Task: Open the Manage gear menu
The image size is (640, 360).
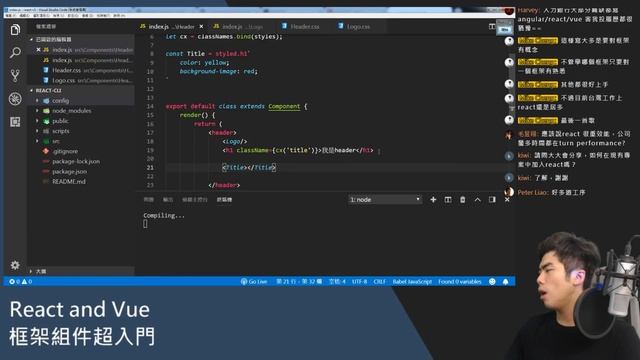Action: click(15, 265)
